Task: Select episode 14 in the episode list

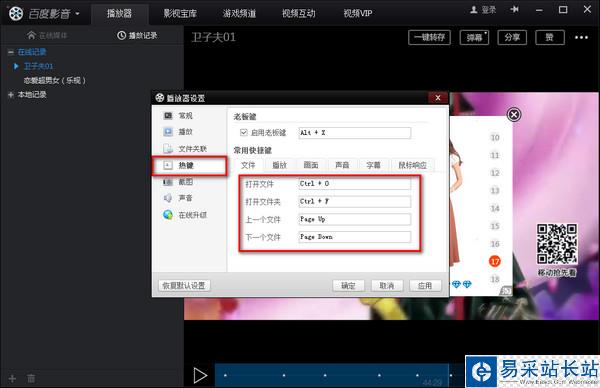Action: click(x=495, y=208)
